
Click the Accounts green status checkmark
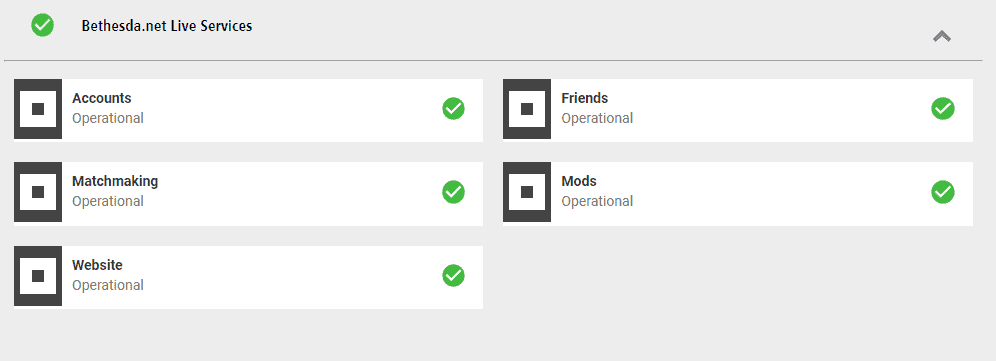click(x=454, y=109)
